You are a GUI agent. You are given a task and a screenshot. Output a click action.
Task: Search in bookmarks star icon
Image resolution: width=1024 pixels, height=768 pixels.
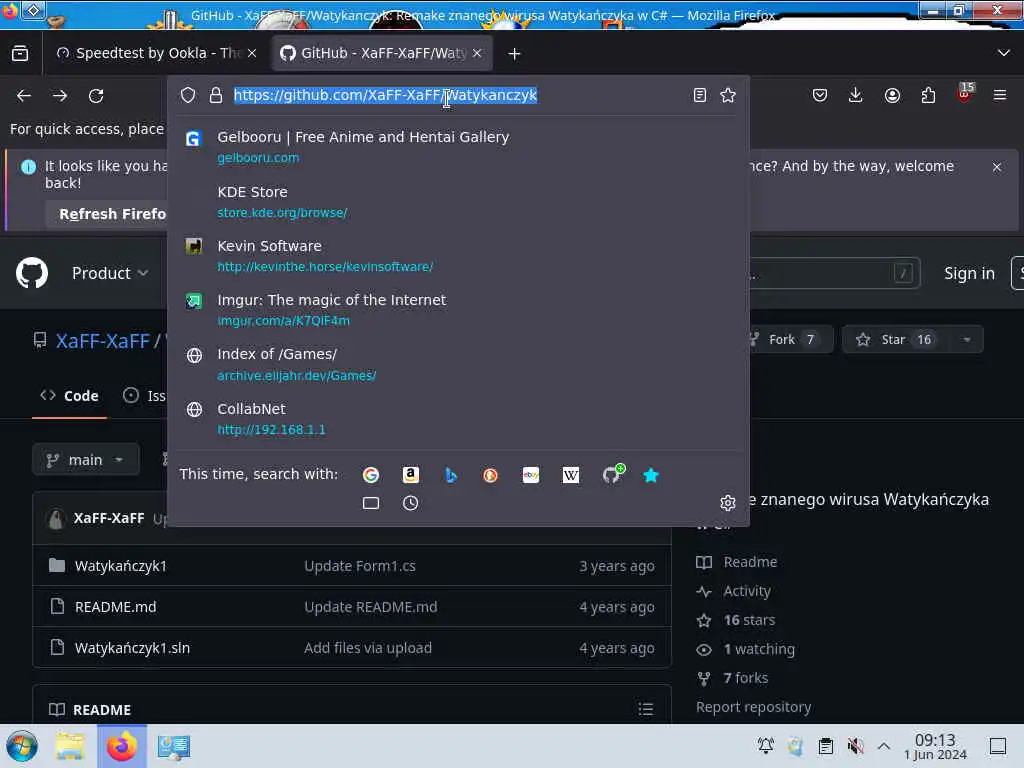click(x=651, y=475)
